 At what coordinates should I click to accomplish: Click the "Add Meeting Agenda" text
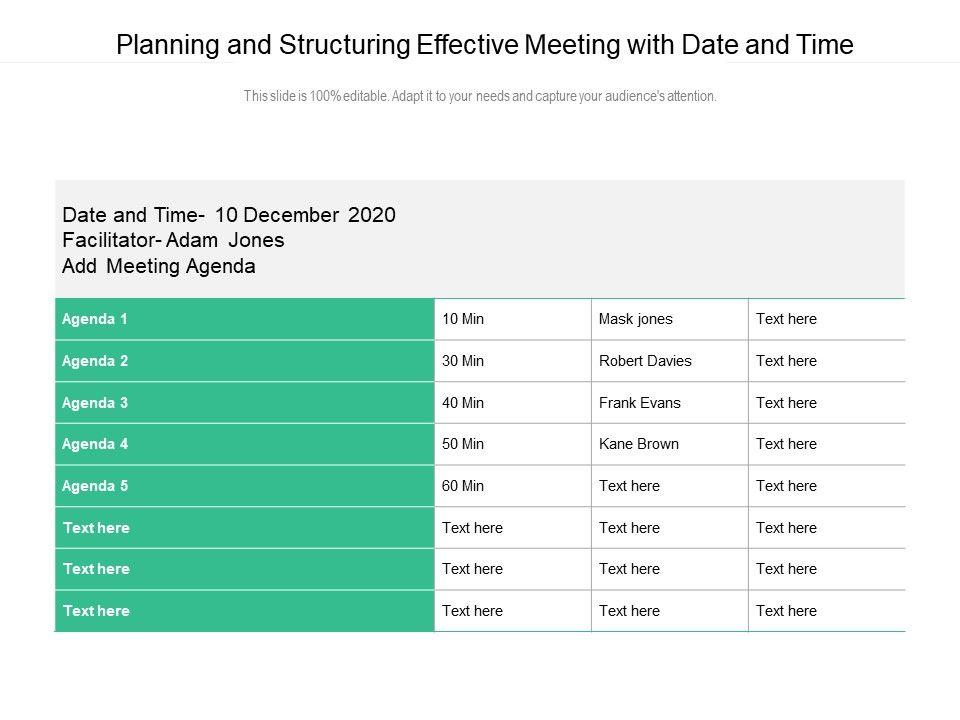[x=159, y=266]
